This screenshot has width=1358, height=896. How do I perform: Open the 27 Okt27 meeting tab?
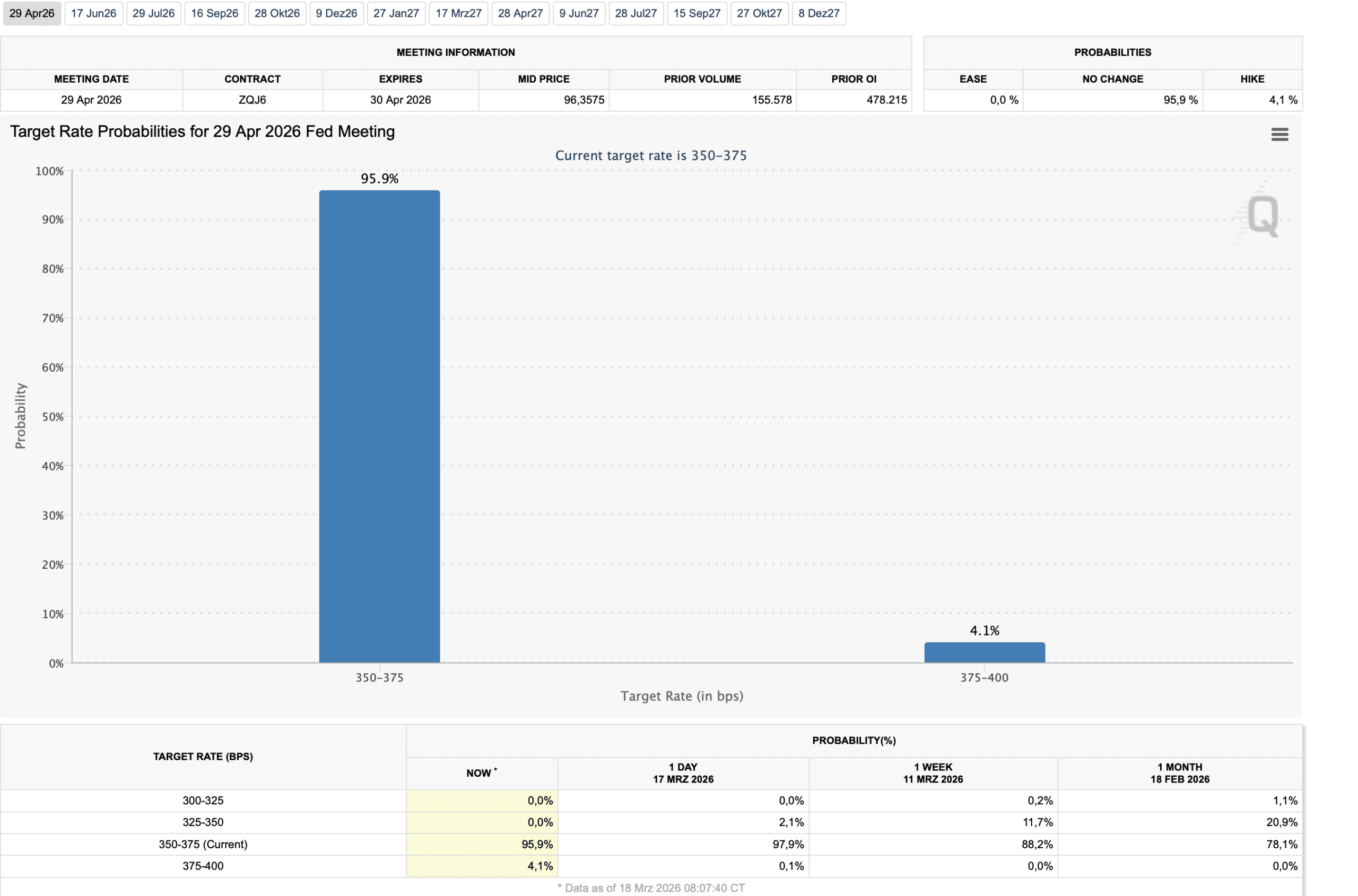click(759, 13)
